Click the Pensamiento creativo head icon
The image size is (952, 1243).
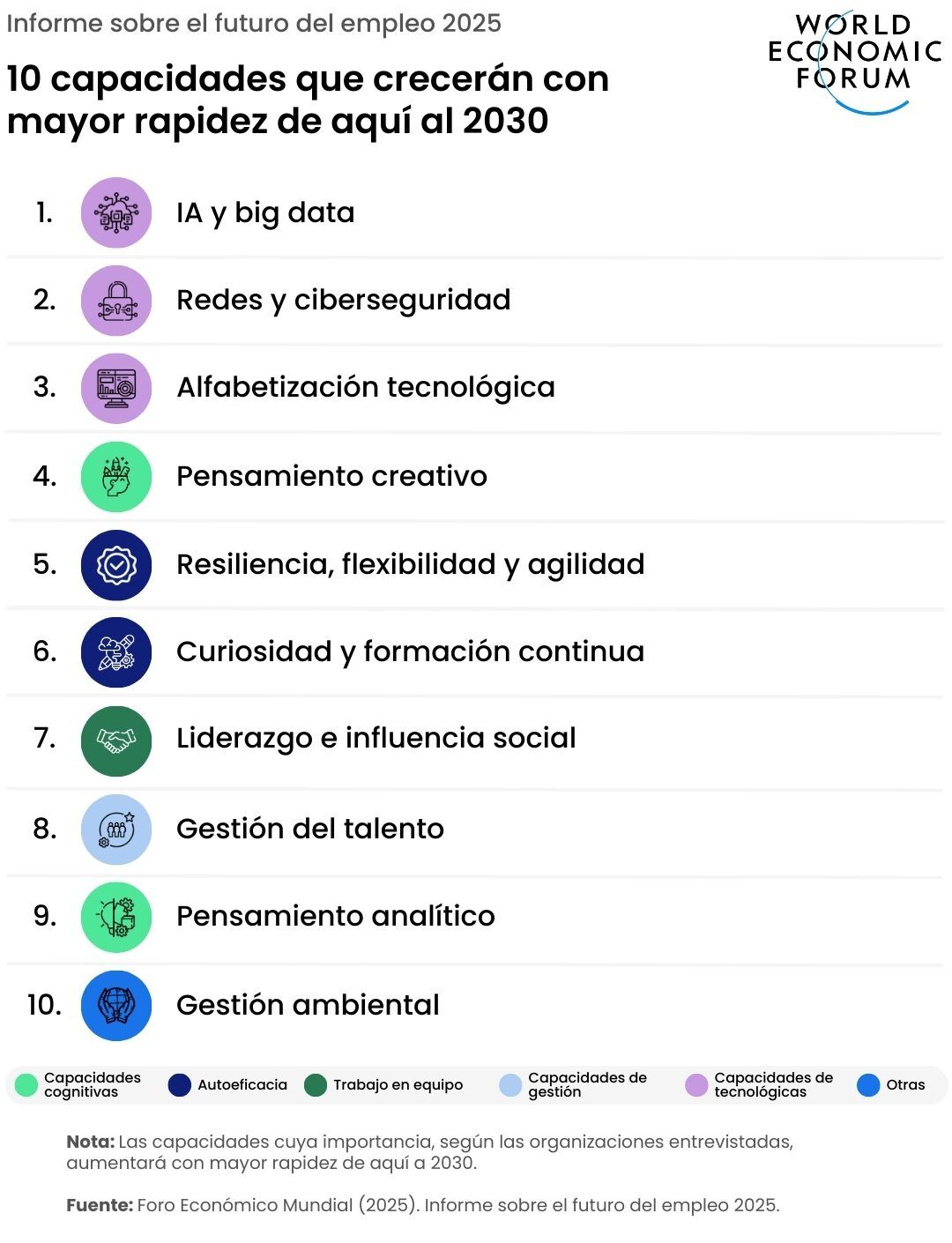[x=116, y=477]
